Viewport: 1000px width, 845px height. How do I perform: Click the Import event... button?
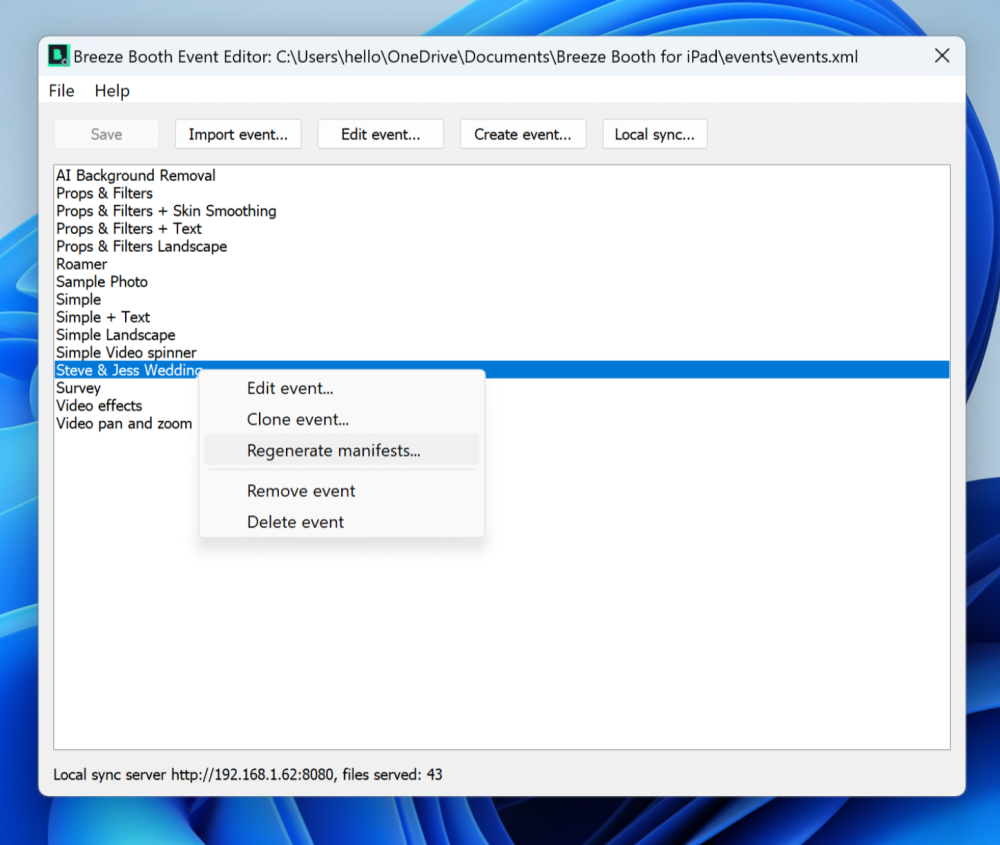[238, 134]
